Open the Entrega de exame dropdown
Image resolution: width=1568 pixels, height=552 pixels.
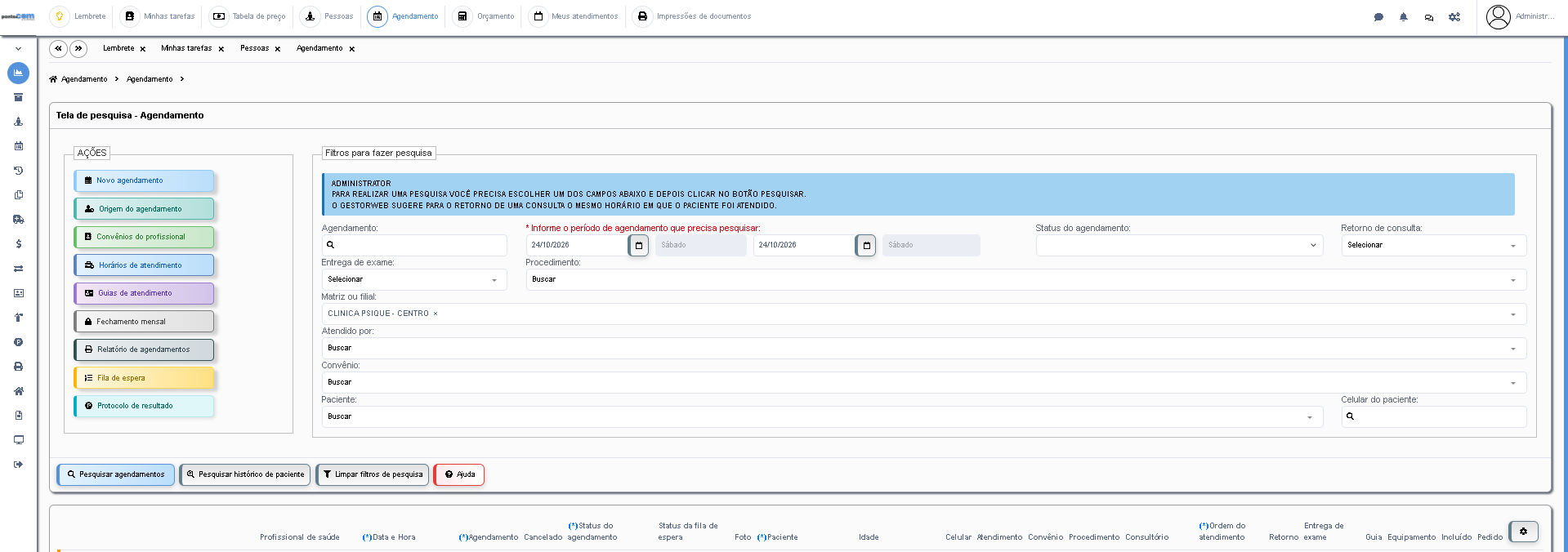pos(414,279)
